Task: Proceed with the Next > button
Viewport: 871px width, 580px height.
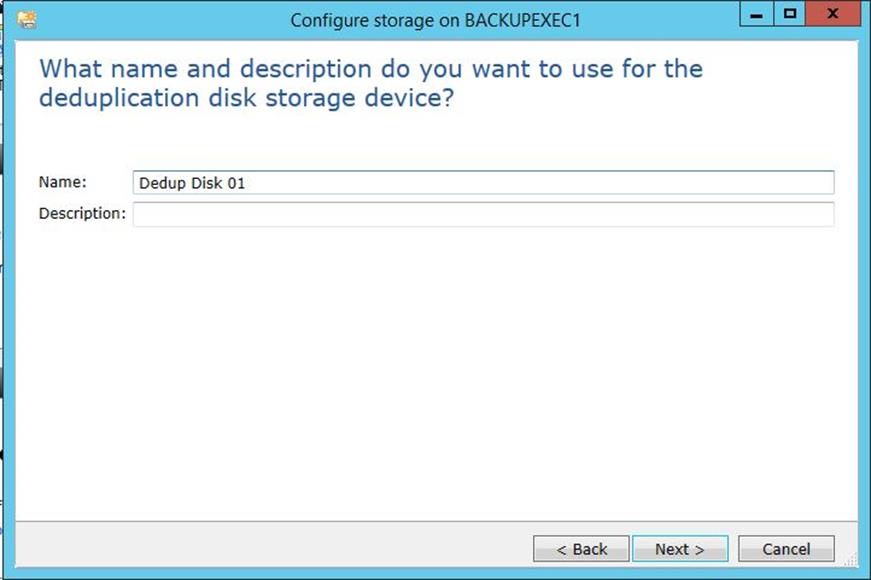Action: [680, 549]
